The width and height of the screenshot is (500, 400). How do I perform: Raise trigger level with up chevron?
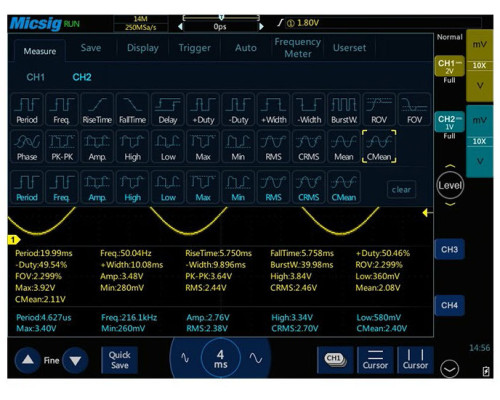450,166
